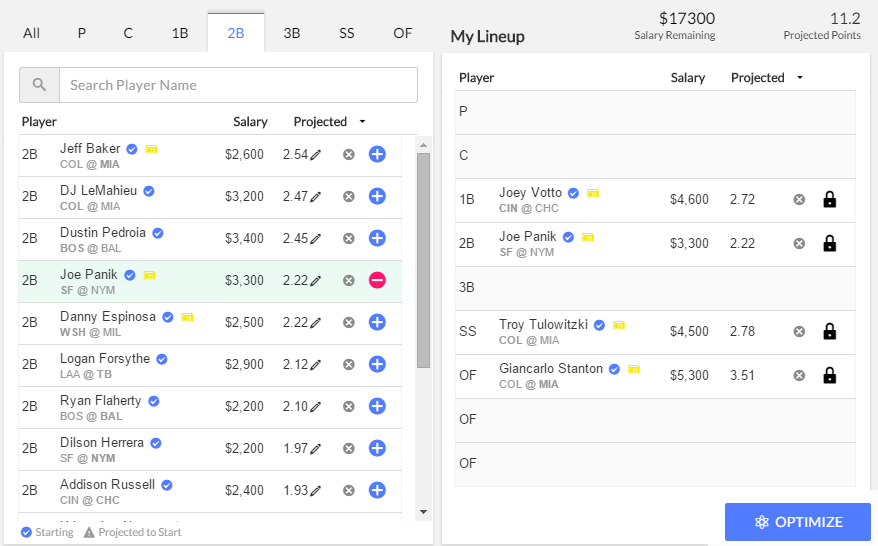Exclude Logan Forsythe with gray X

pos(349,365)
